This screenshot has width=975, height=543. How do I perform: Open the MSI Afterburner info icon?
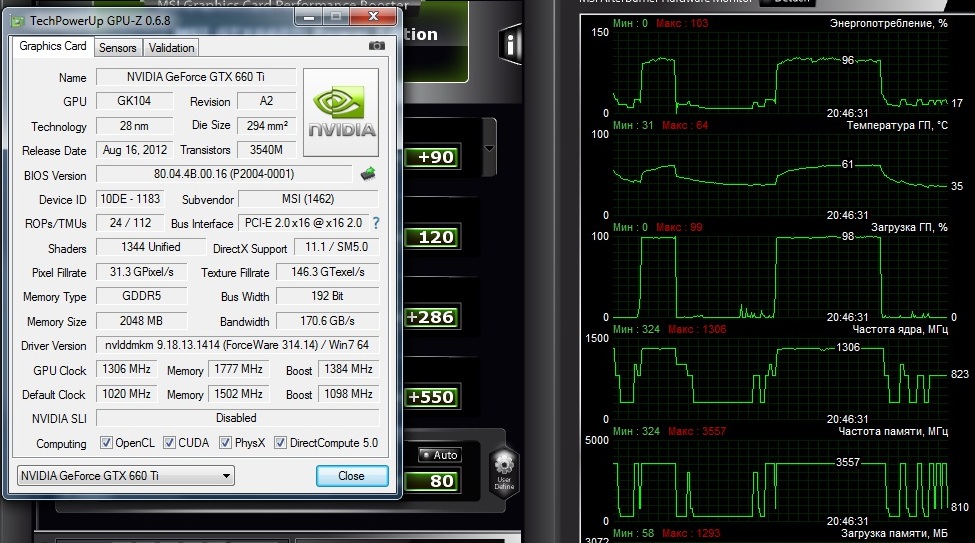[x=511, y=44]
